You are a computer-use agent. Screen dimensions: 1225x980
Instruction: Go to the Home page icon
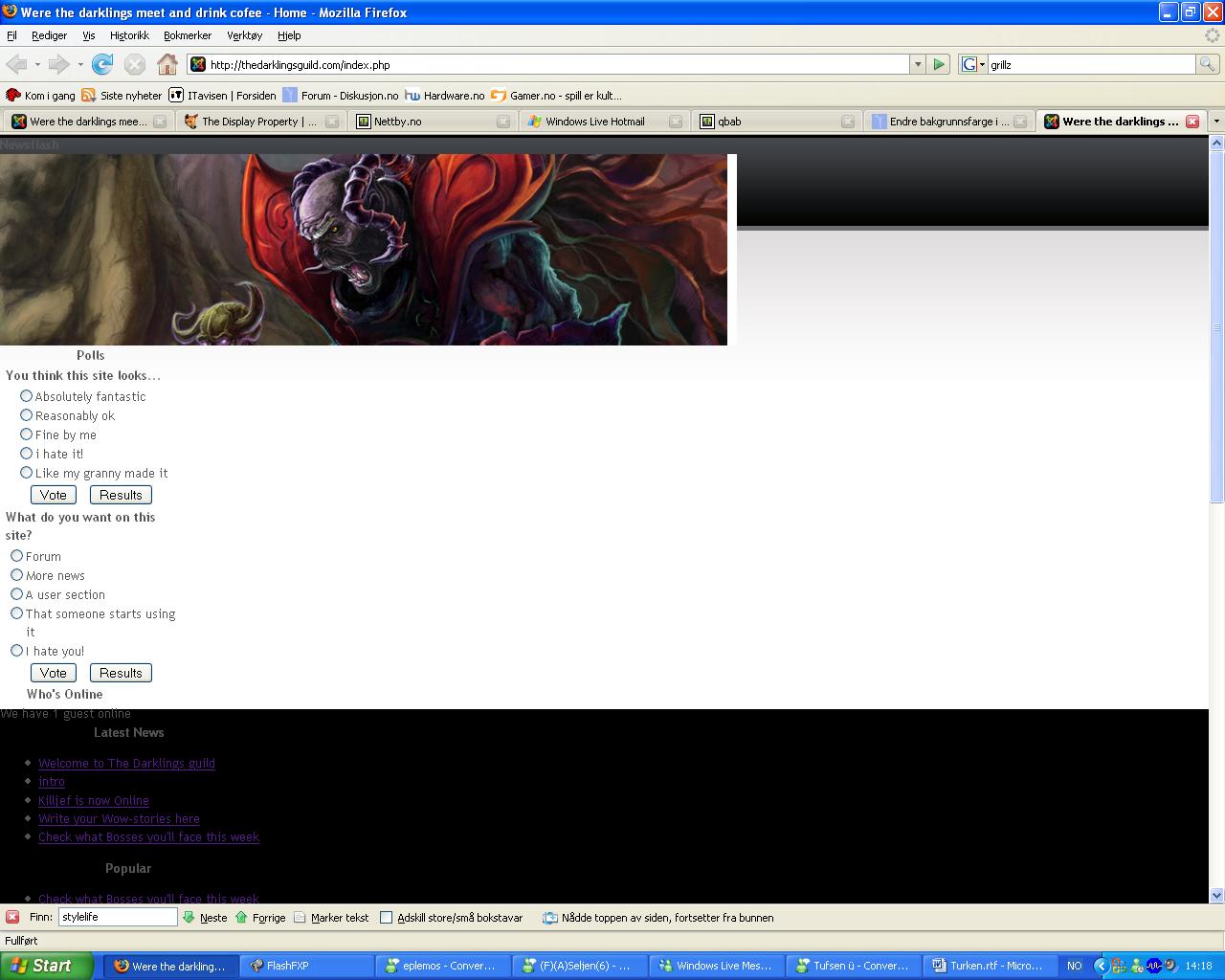pyautogui.click(x=167, y=64)
